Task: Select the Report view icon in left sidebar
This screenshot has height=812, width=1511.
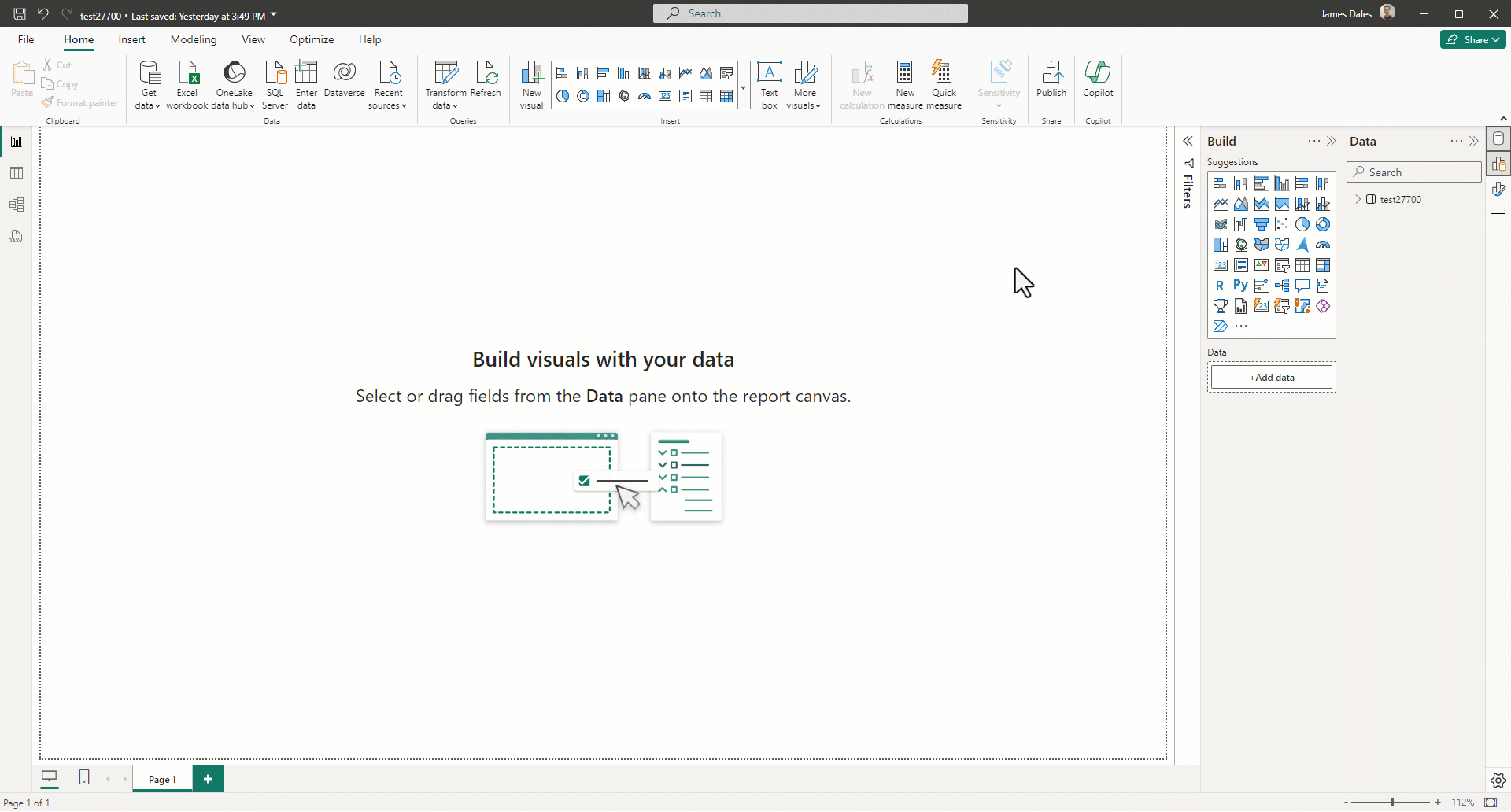Action: pyautogui.click(x=16, y=141)
